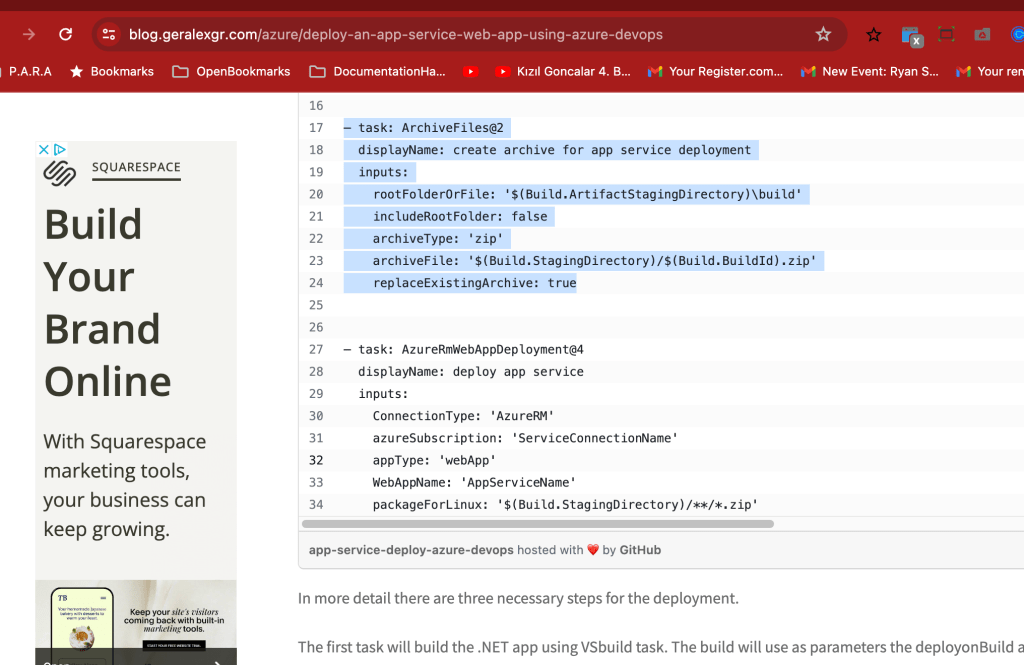
Task: Click the azureSubscription ServiceConnectionName line
Action: pyautogui.click(x=525, y=438)
